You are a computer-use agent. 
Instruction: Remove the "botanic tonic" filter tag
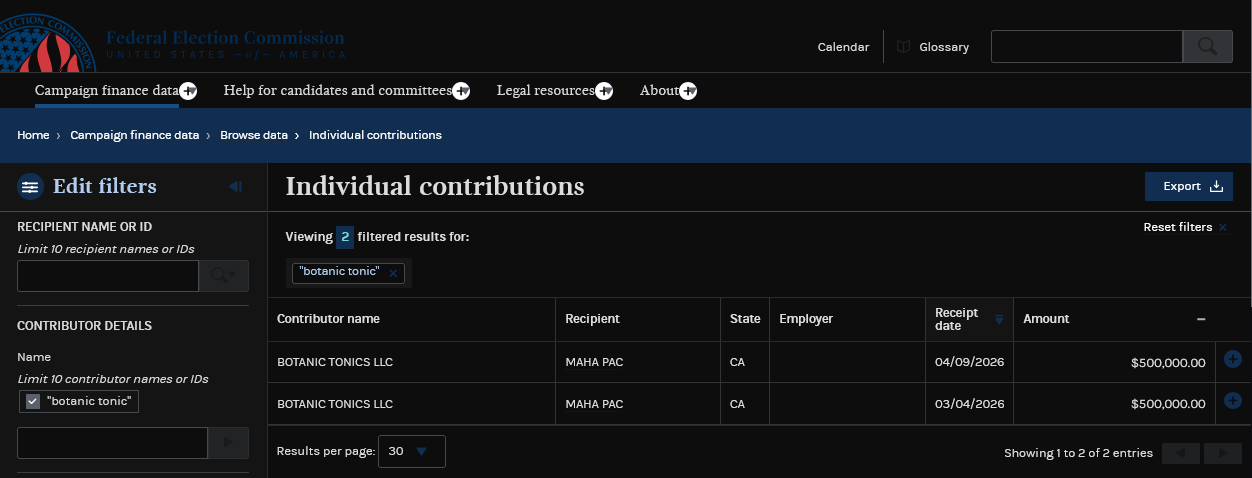[393, 273]
